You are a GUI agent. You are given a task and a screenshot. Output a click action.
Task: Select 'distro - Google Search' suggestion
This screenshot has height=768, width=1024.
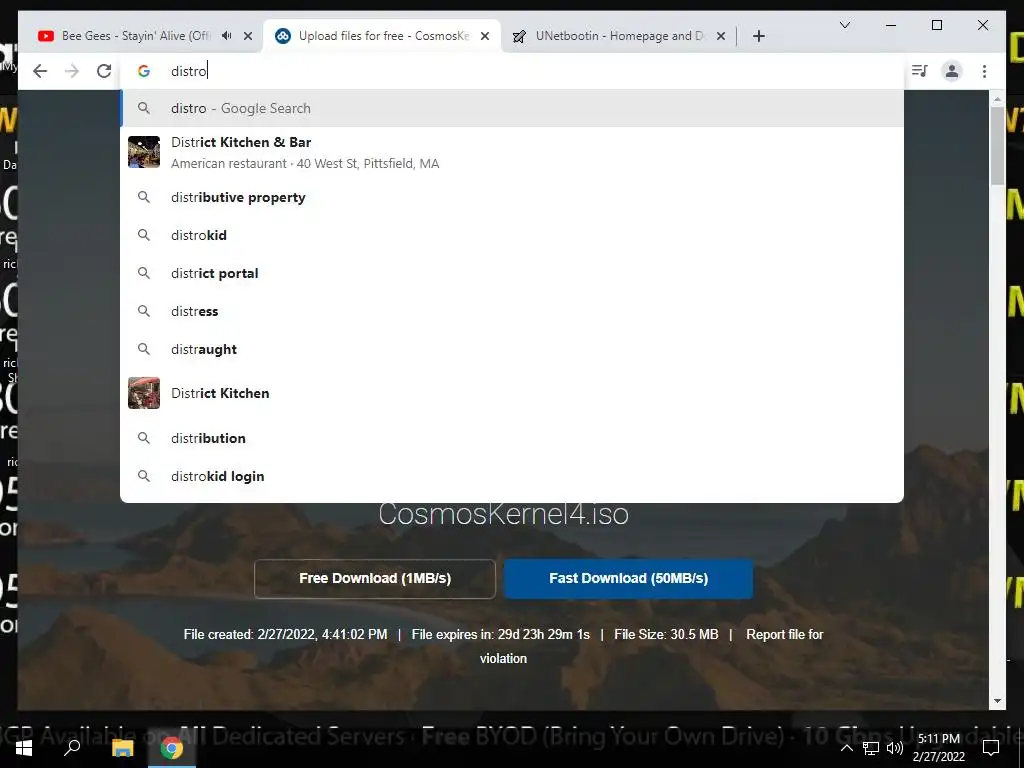pyautogui.click(x=512, y=108)
